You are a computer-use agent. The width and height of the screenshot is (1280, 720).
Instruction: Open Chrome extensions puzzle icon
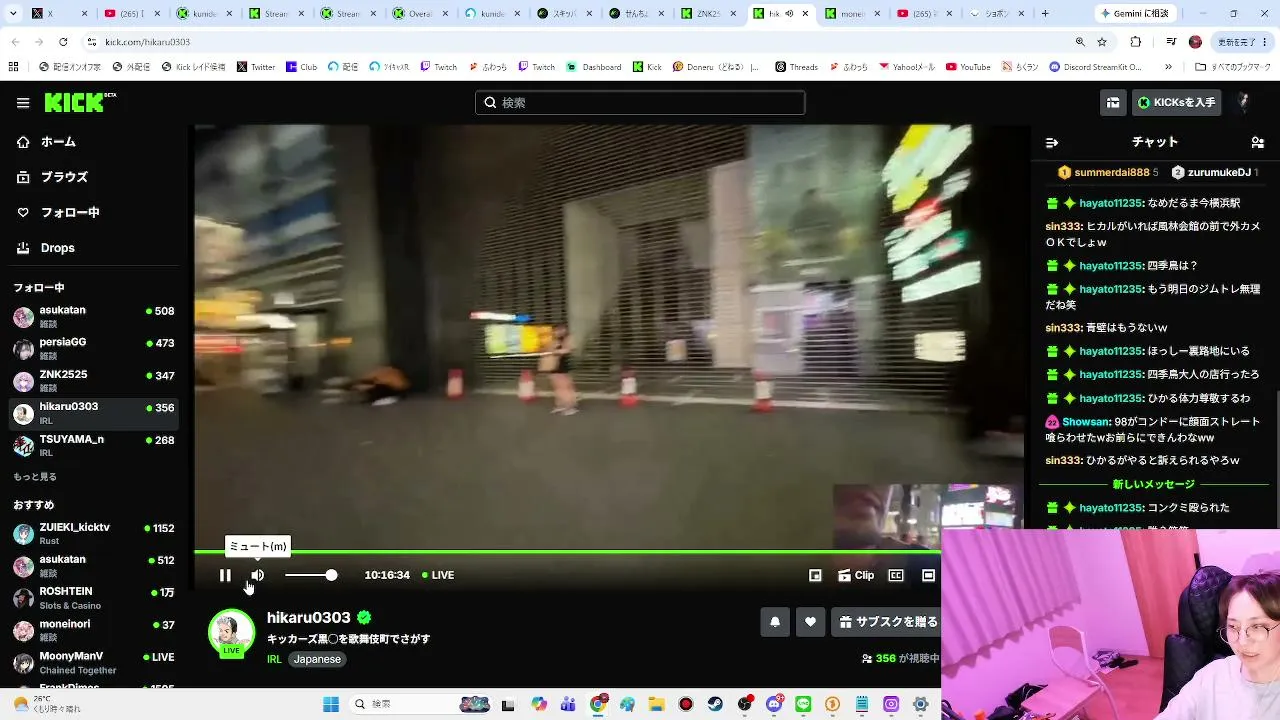[x=1135, y=42]
